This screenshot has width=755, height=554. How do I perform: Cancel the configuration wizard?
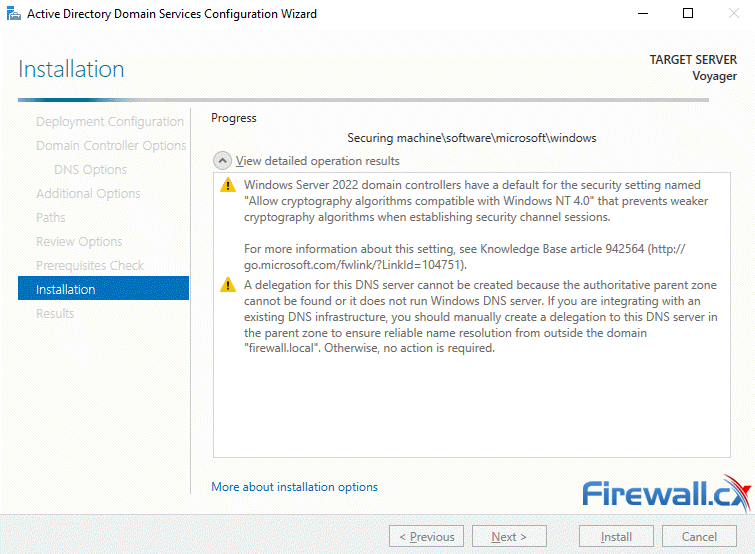(699, 536)
